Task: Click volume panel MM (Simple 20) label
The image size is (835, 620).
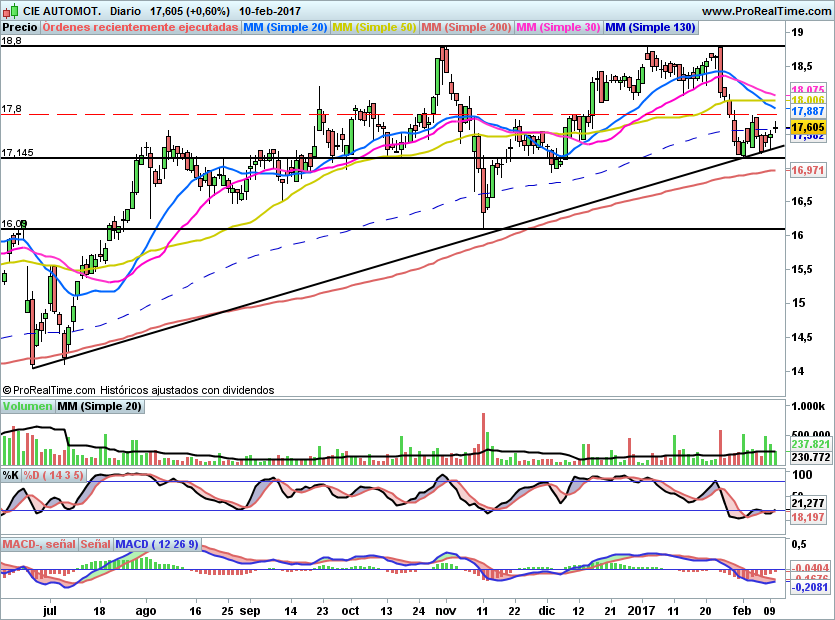Action: (100, 406)
